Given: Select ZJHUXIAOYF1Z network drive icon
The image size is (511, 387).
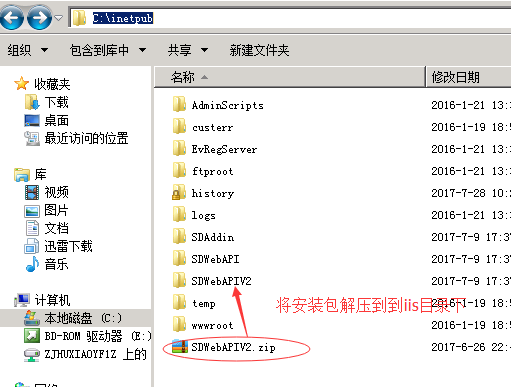Looking at the screenshot, I should (32, 355).
